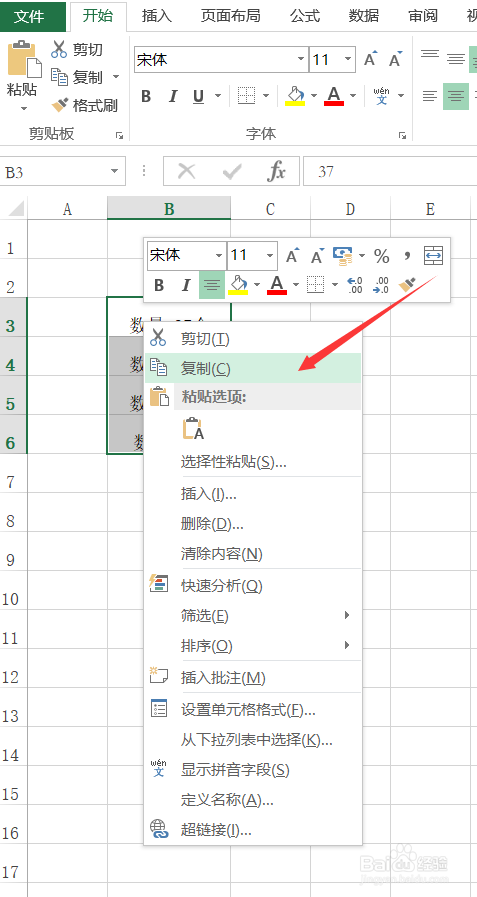
Task: Open the font (字体) group dialog launcher
Action: pos(403,136)
